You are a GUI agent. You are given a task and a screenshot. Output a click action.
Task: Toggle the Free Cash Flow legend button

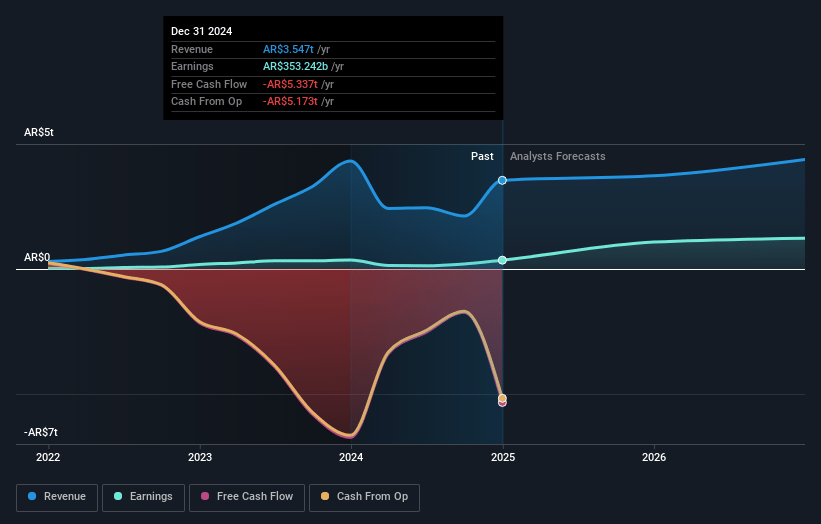pyautogui.click(x=247, y=497)
